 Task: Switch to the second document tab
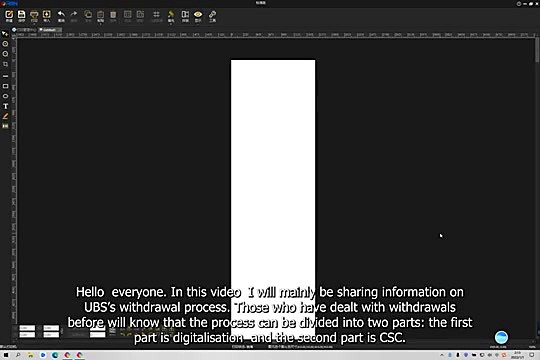(50, 30)
